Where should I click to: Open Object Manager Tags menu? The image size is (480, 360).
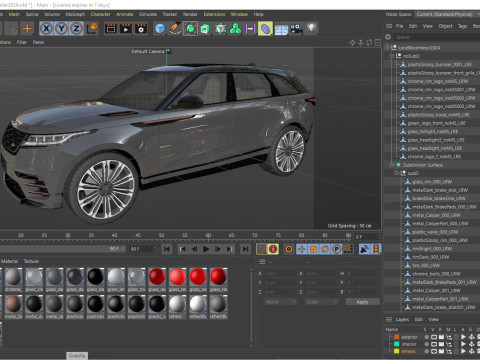[462, 26]
